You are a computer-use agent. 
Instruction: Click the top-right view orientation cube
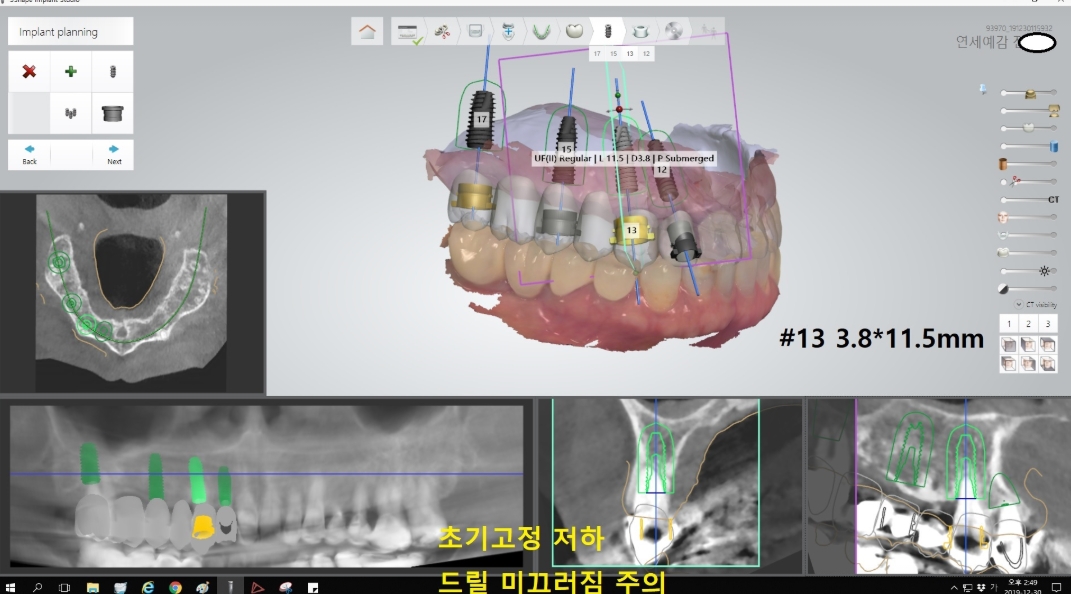point(1048,345)
